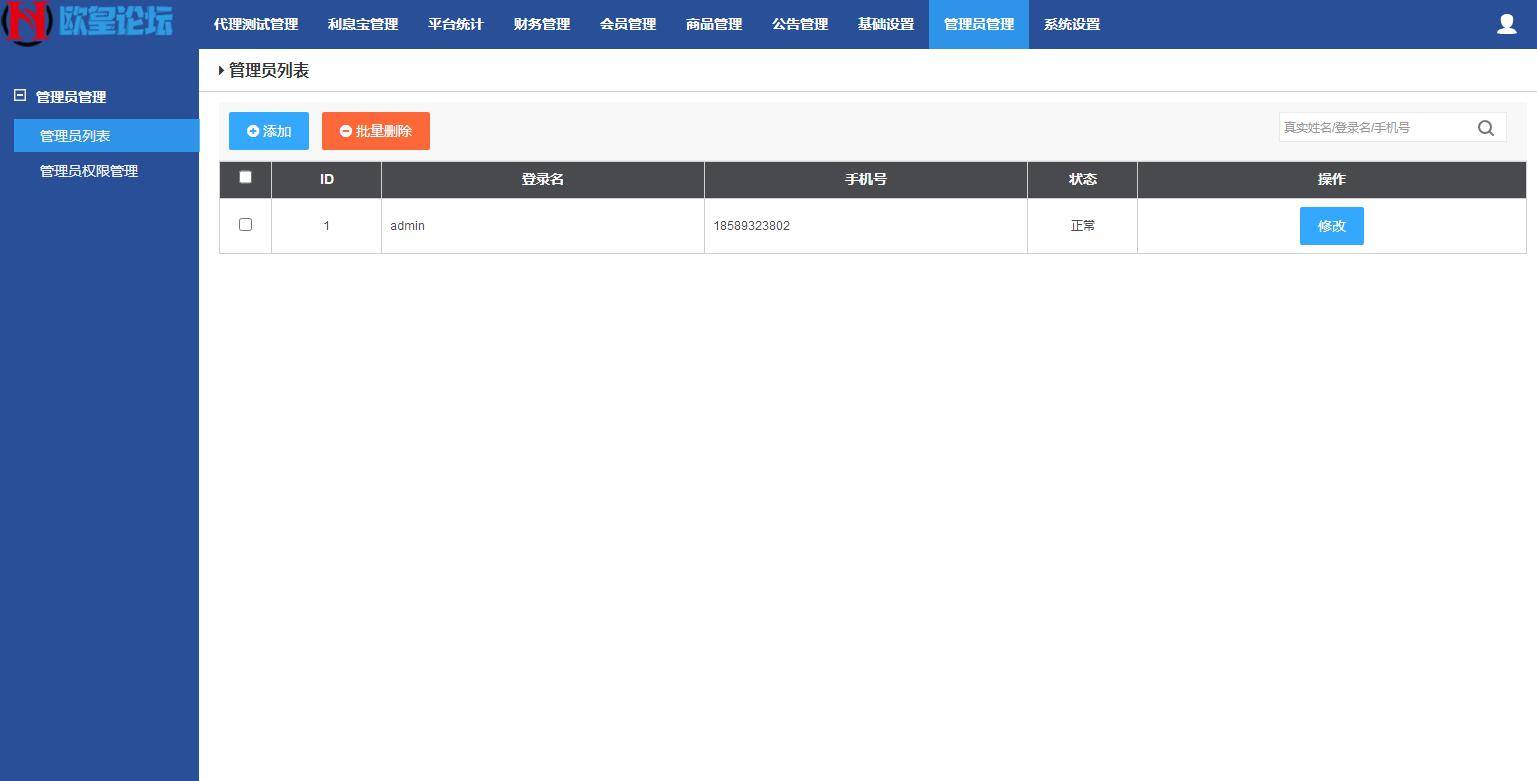
Task: Select 管理员权限管理 in the sidebar
Action: coord(90,170)
